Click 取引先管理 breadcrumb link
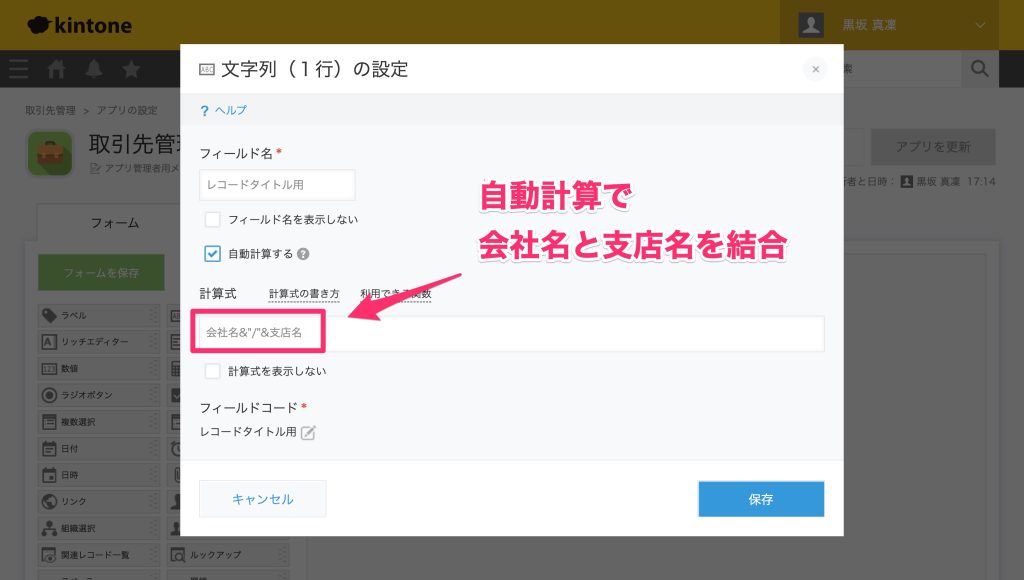Screen dimensions: 1024x580 (50, 110)
